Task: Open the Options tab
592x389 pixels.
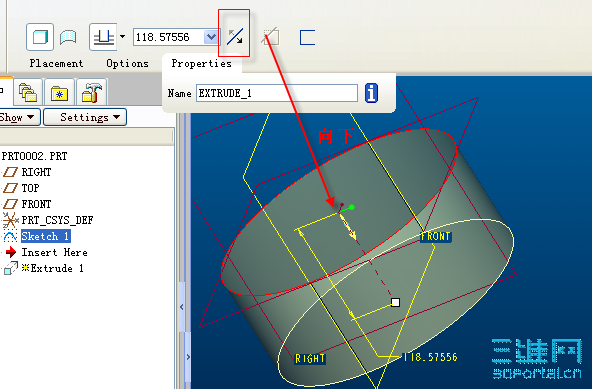Action: pos(128,63)
